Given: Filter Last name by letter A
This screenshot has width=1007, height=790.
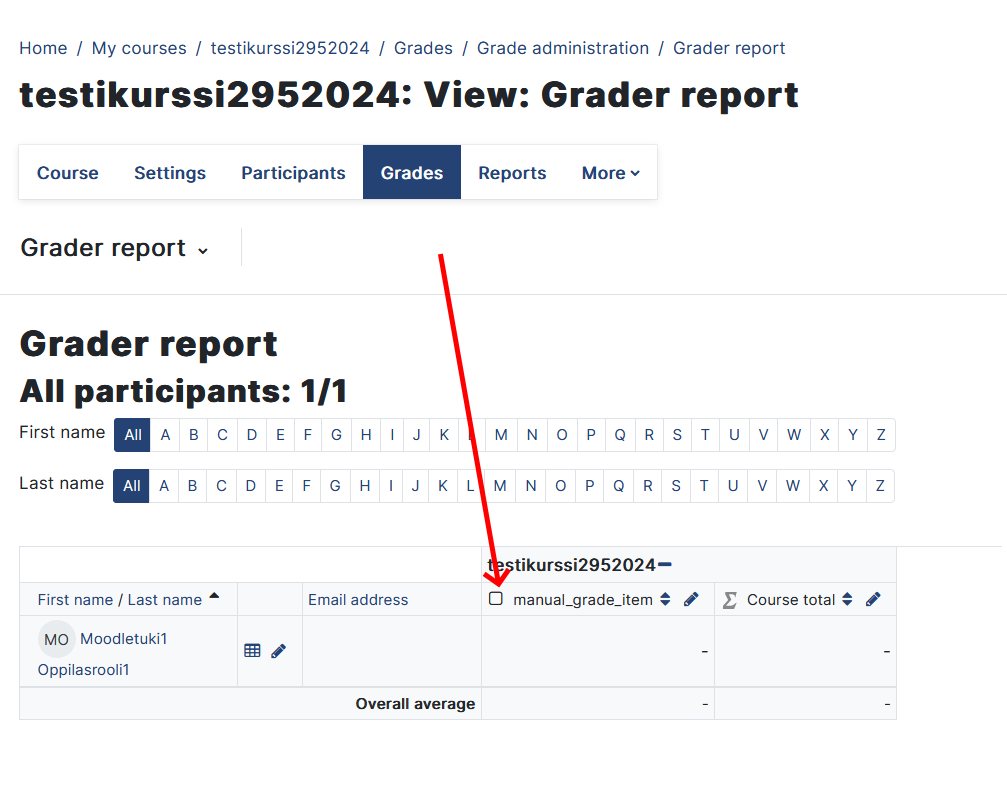Looking at the screenshot, I should [164, 486].
